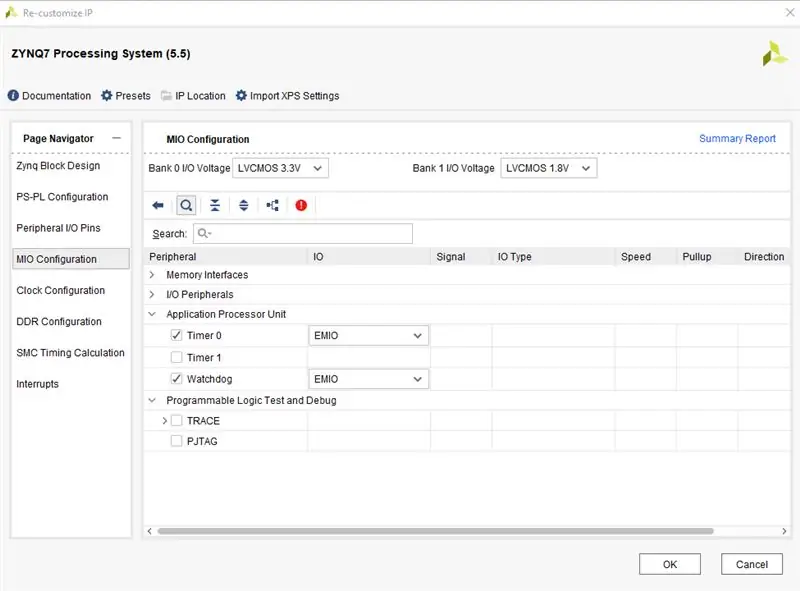
Task: Click the IO Type column header
Action: pyautogui.click(x=554, y=256)
